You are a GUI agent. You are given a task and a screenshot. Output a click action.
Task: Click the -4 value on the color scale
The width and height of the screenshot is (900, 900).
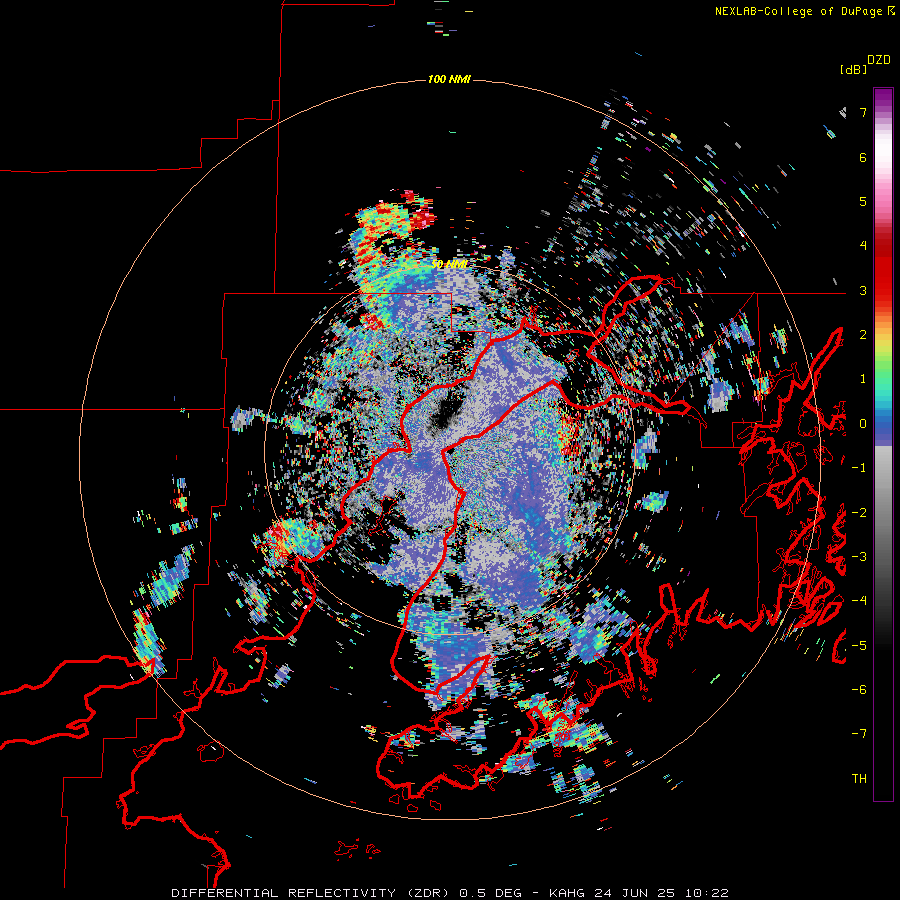pos(859,601)
